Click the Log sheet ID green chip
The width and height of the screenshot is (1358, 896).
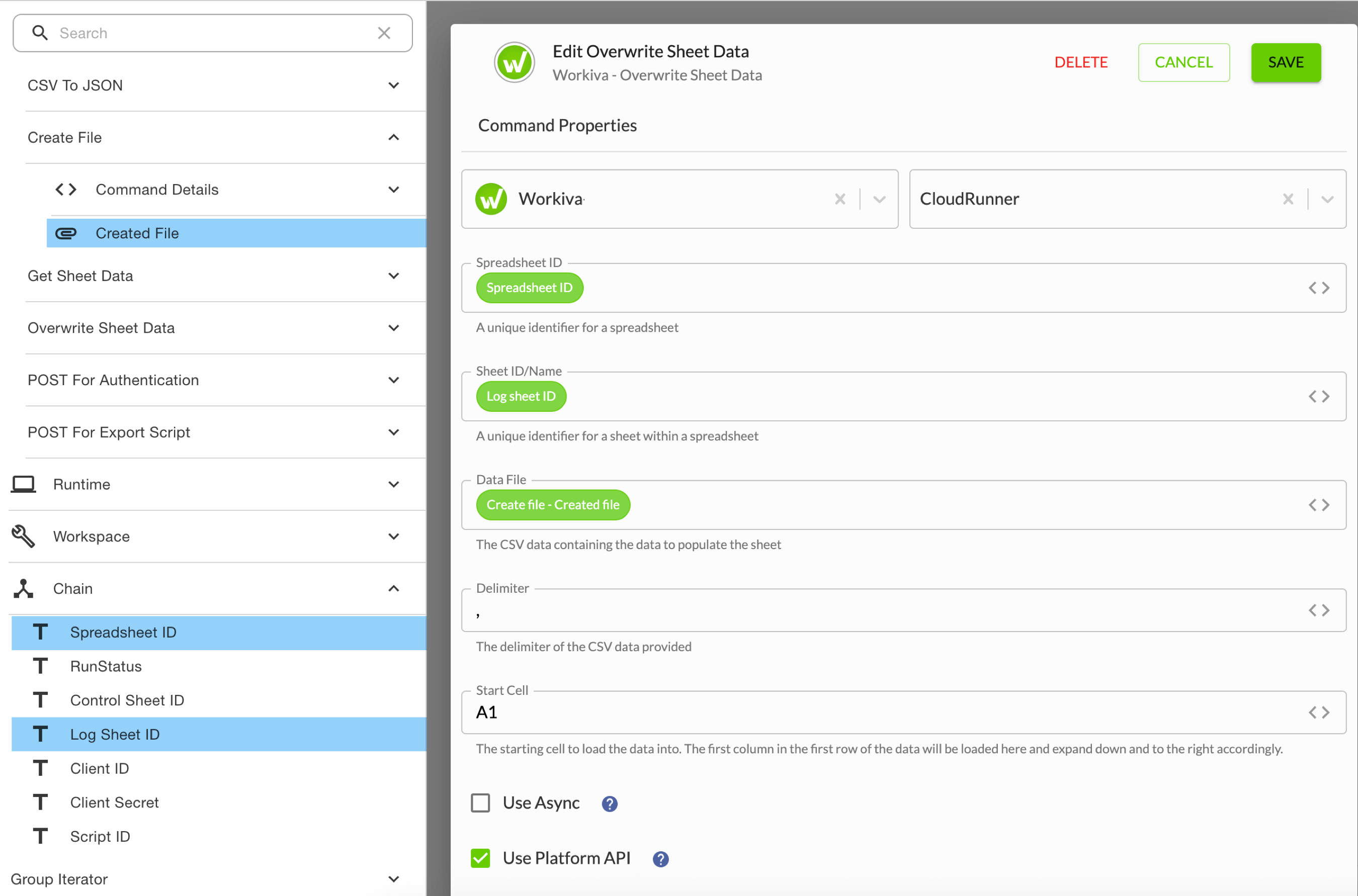521,396
